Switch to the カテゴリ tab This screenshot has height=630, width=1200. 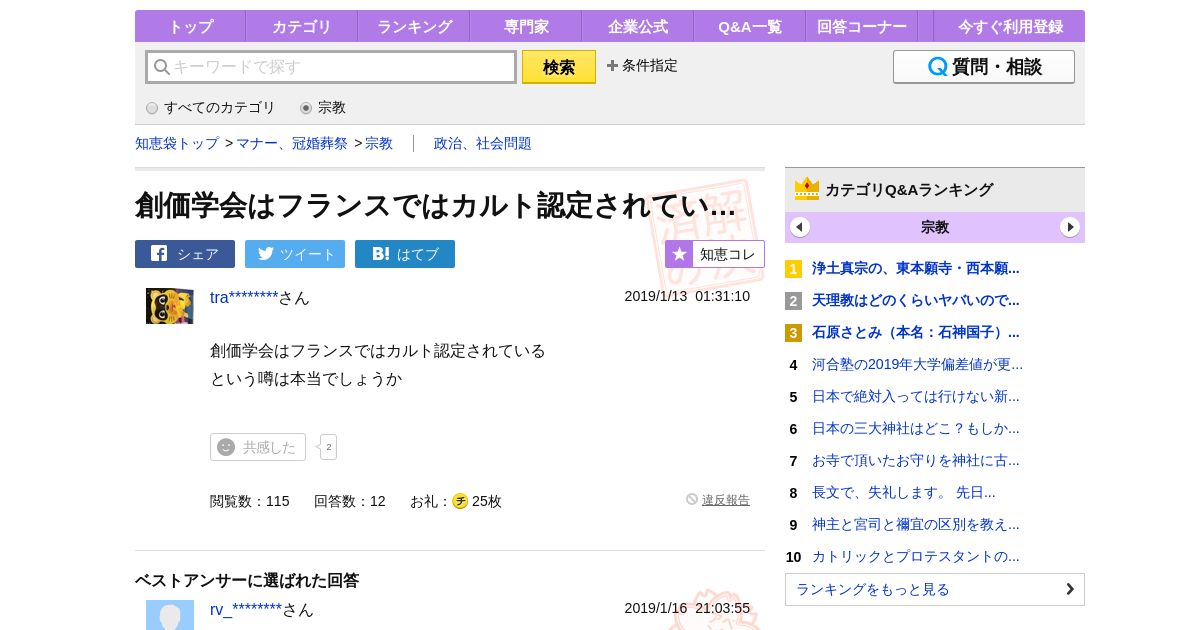tap(301, 26)
